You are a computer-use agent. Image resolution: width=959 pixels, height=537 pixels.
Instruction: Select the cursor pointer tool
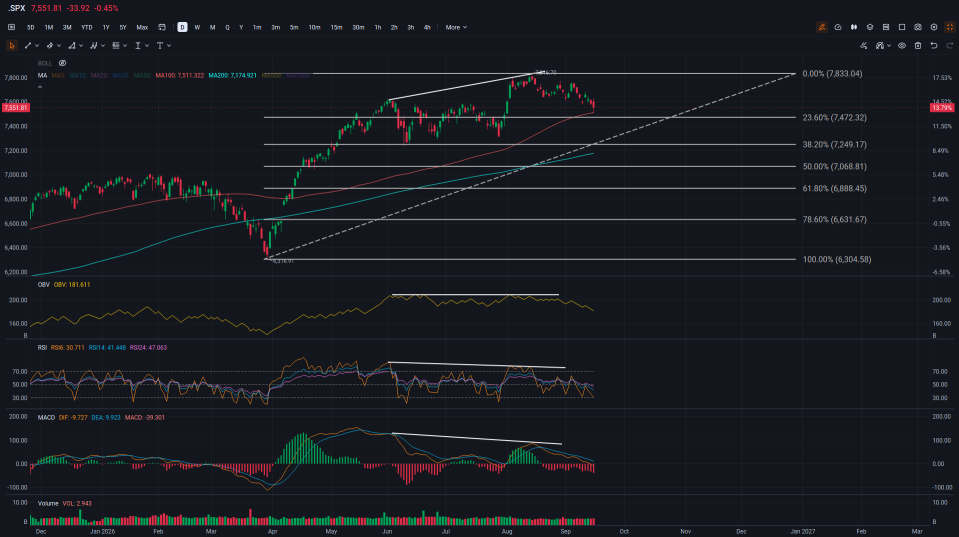point(12,46)
